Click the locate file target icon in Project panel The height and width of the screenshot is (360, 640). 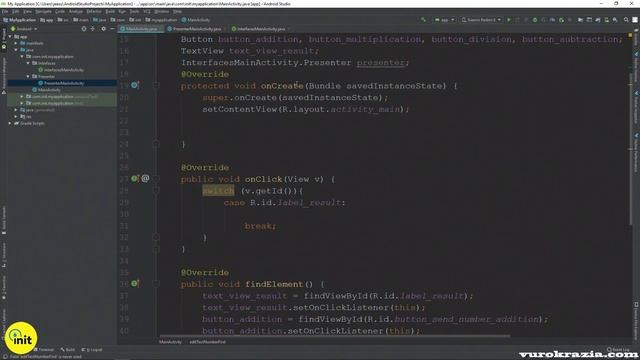pyautogui.click(x=84, y=29)
